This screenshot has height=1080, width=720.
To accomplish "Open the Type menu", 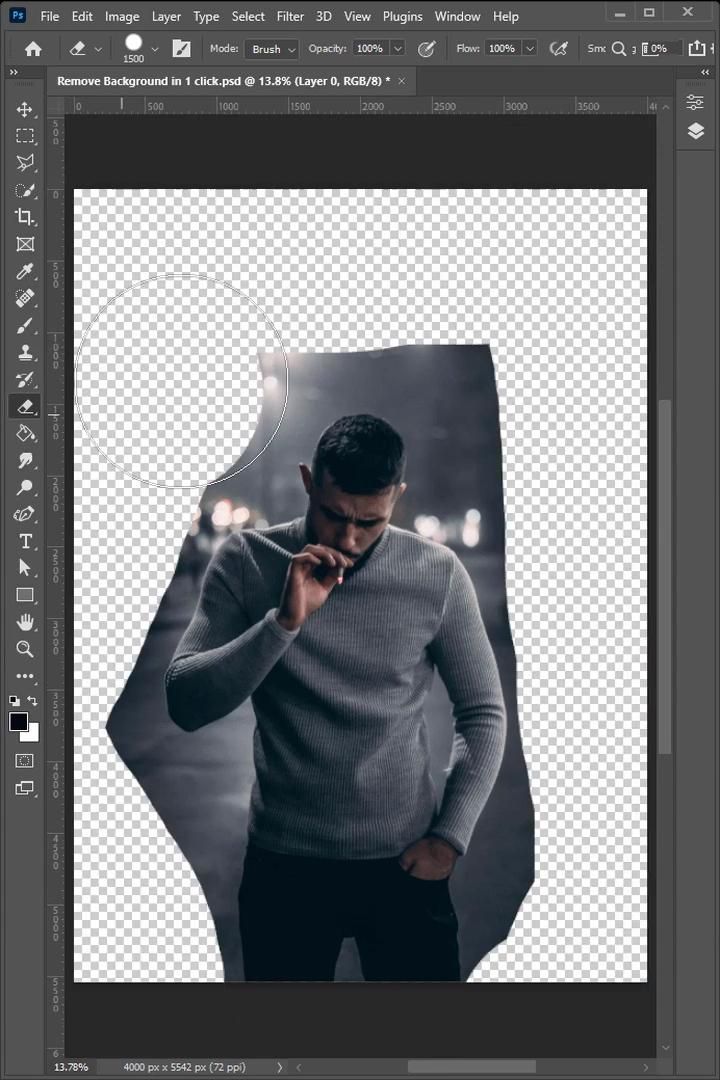I will tap(206, 17).
